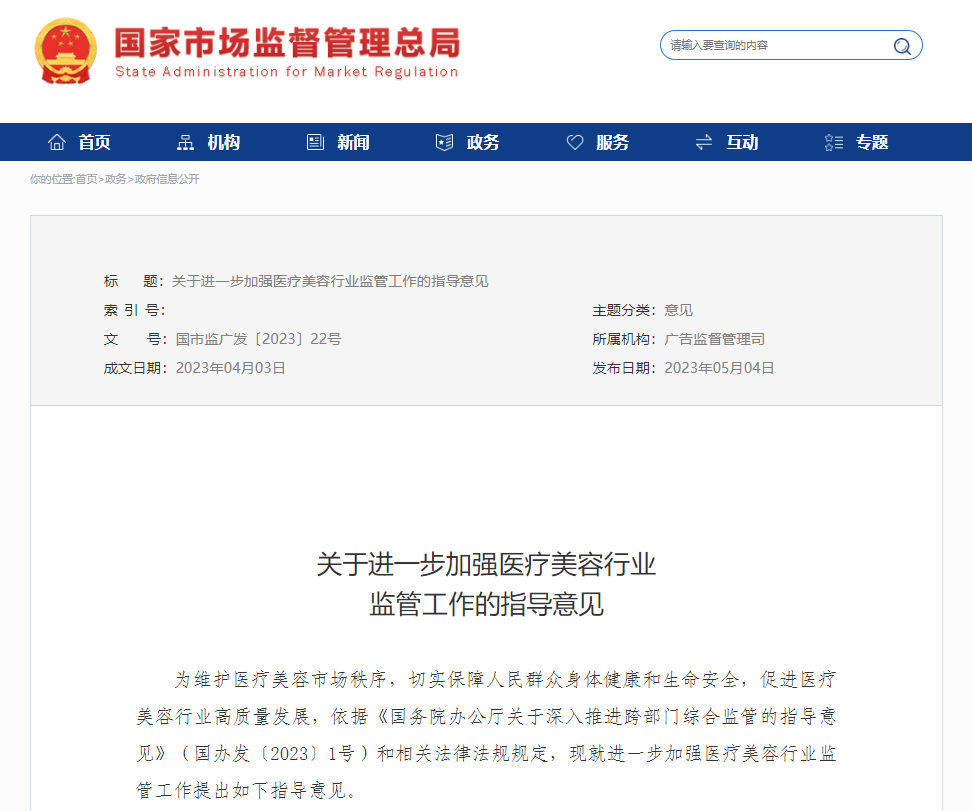The height and width of the screenshot is (811, 972).
Task: Click the newspaper icon beside 新闻
Action: point(316,142)
